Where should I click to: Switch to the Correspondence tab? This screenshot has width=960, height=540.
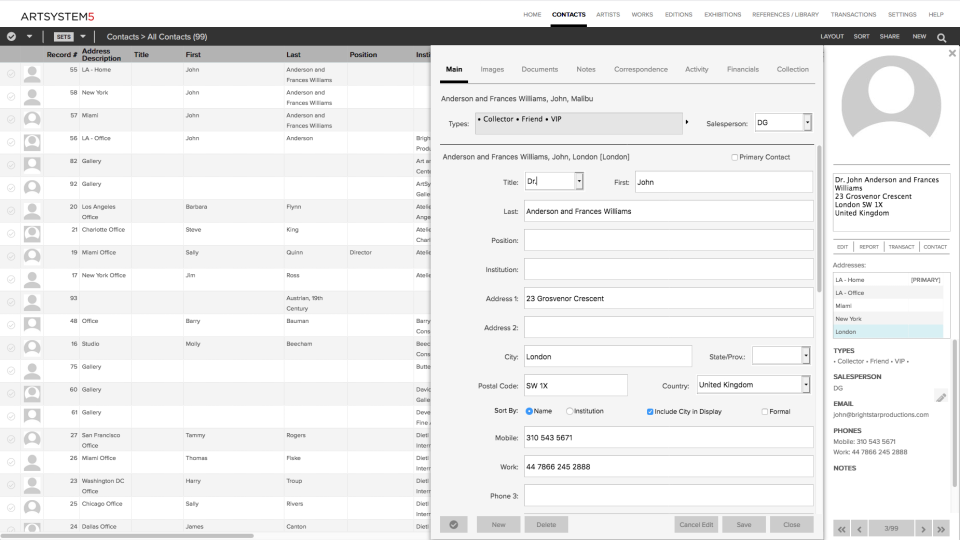640,70
